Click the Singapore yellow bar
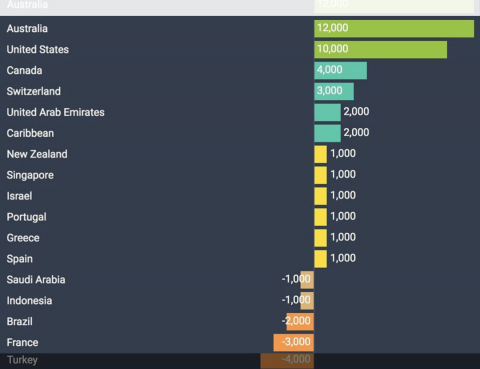480x369 pixels. (x=320, y=175)
